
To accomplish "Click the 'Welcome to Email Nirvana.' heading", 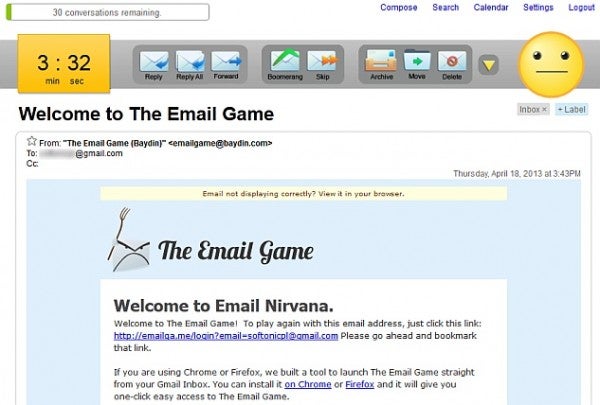I will 224,306.
